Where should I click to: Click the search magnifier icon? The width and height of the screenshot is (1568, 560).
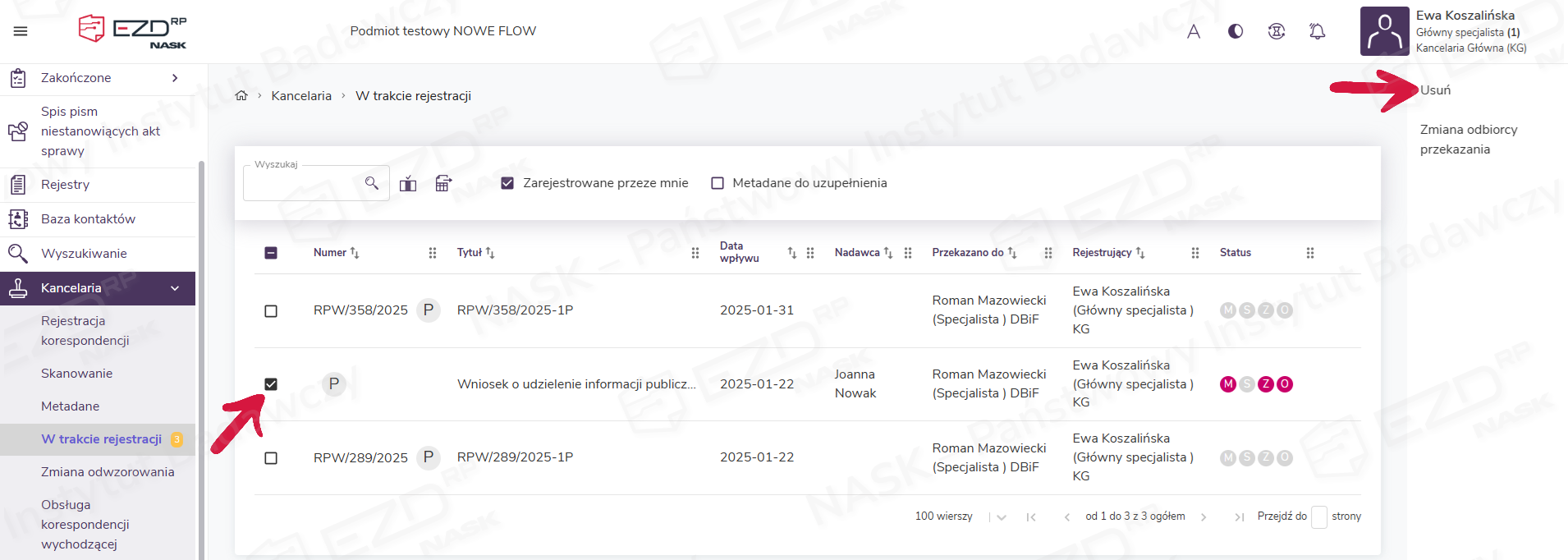[x=372, y=183]
